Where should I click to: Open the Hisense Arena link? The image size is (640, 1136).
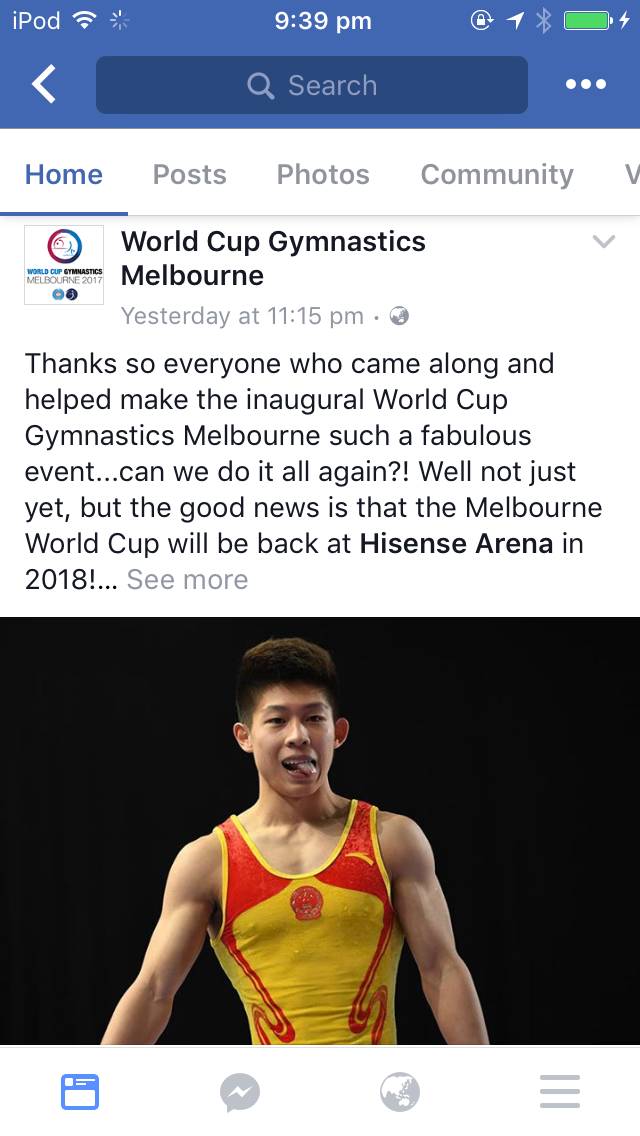point(457,543)
